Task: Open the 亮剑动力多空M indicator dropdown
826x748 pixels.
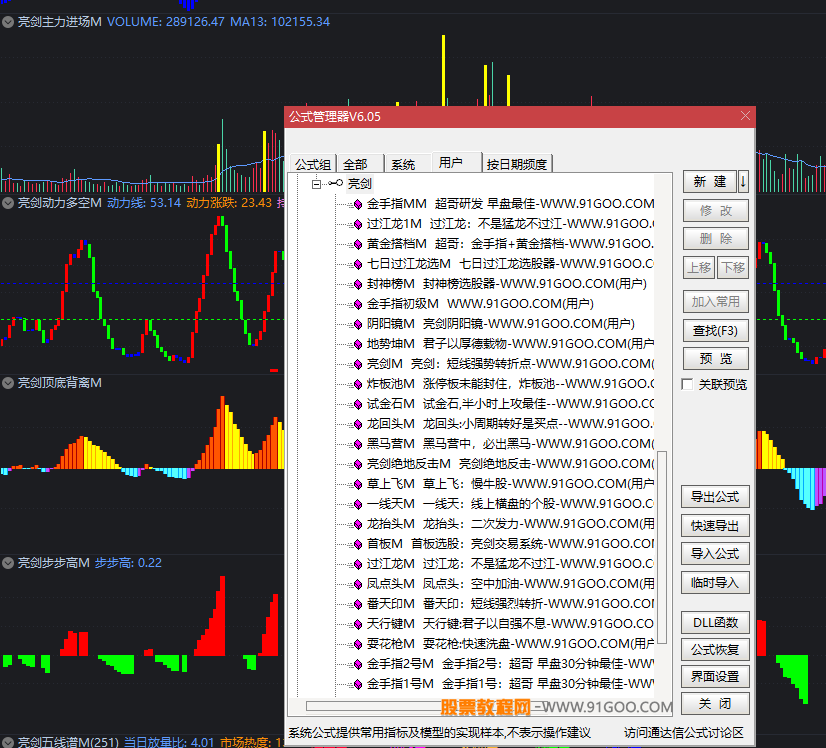Action: (x=8, y=203)
